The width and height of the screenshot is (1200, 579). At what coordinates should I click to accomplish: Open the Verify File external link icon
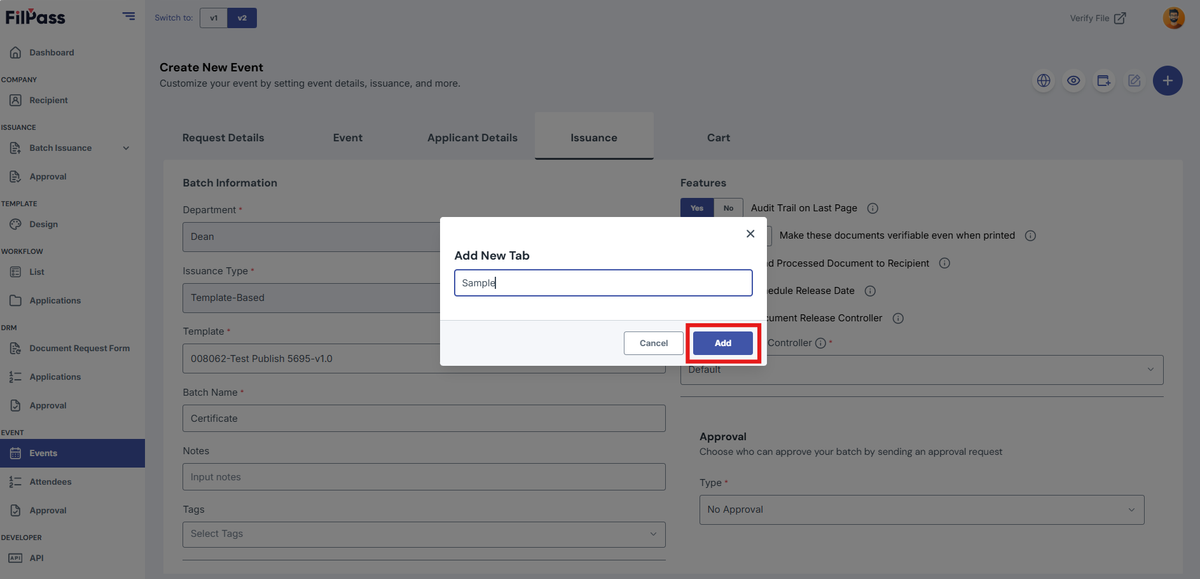point(1120,18)
